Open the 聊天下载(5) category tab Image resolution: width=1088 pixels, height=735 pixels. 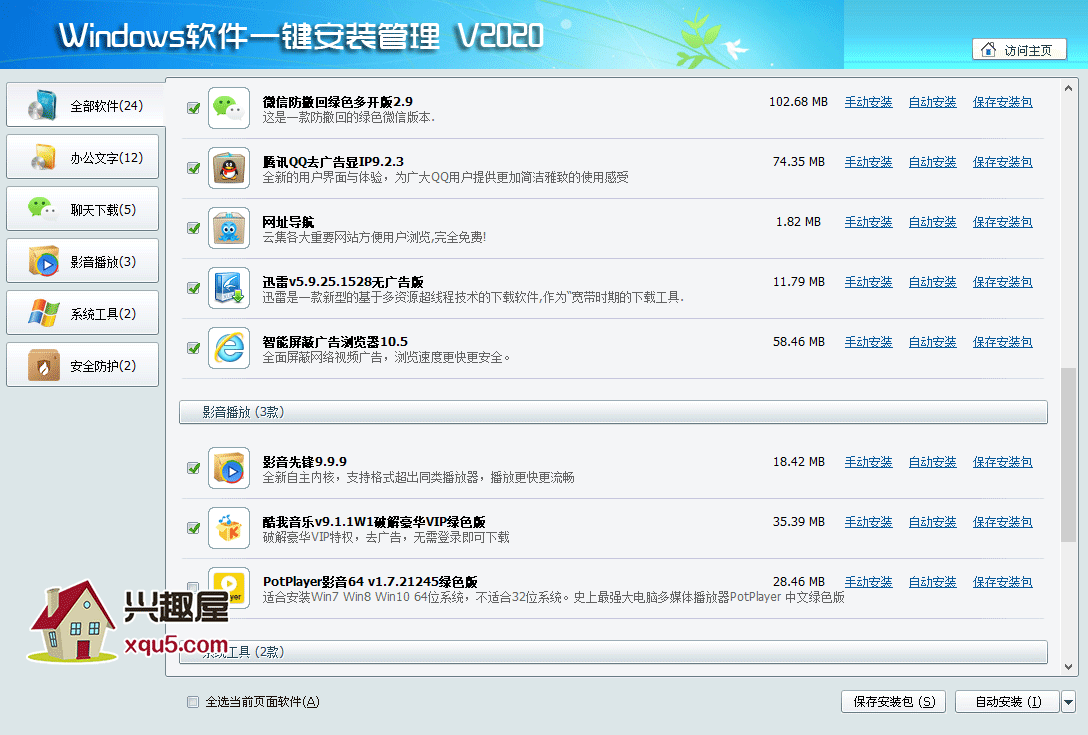click(x=83, y=209)
